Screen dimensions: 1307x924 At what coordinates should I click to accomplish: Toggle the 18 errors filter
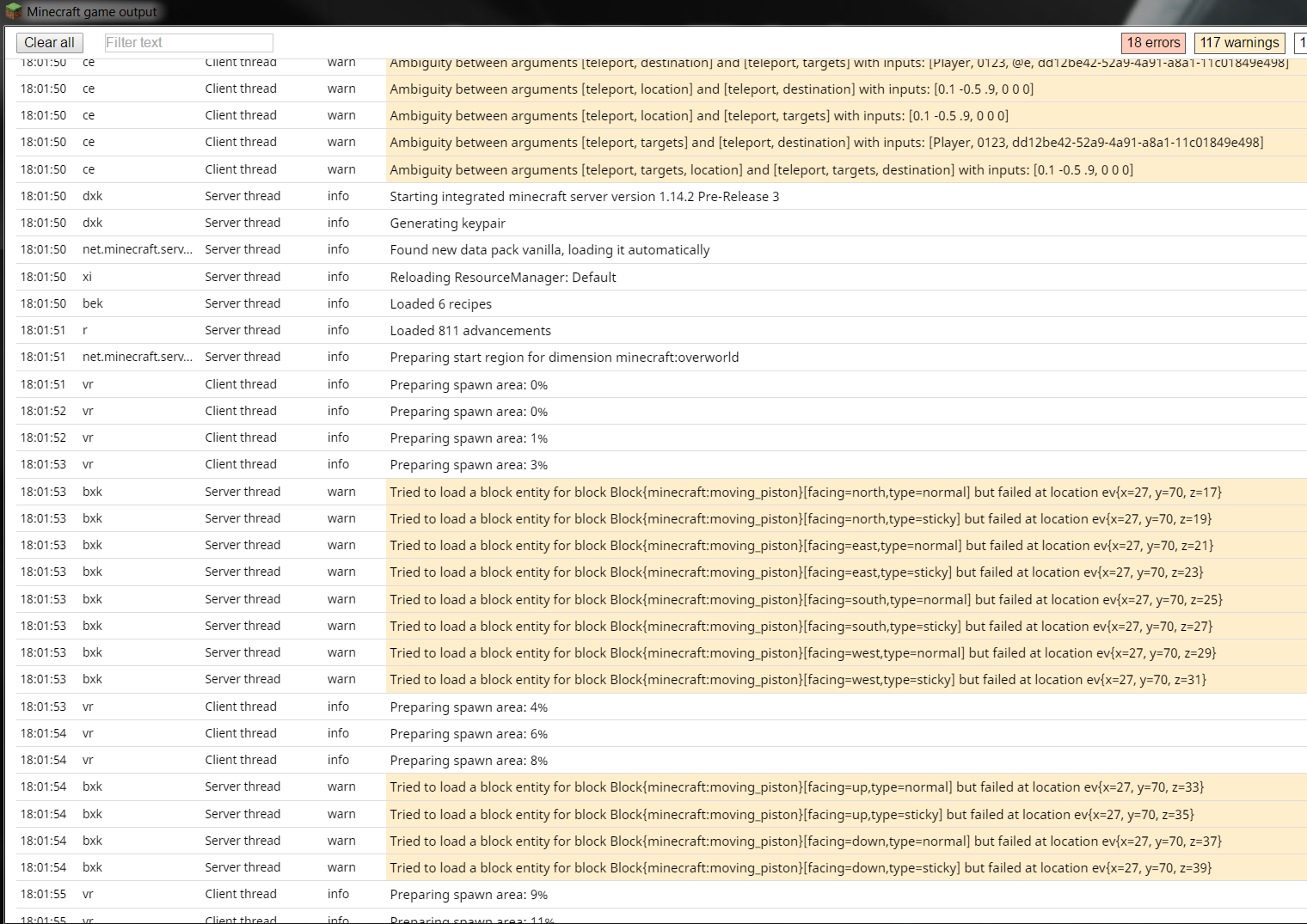(1153, 43)
